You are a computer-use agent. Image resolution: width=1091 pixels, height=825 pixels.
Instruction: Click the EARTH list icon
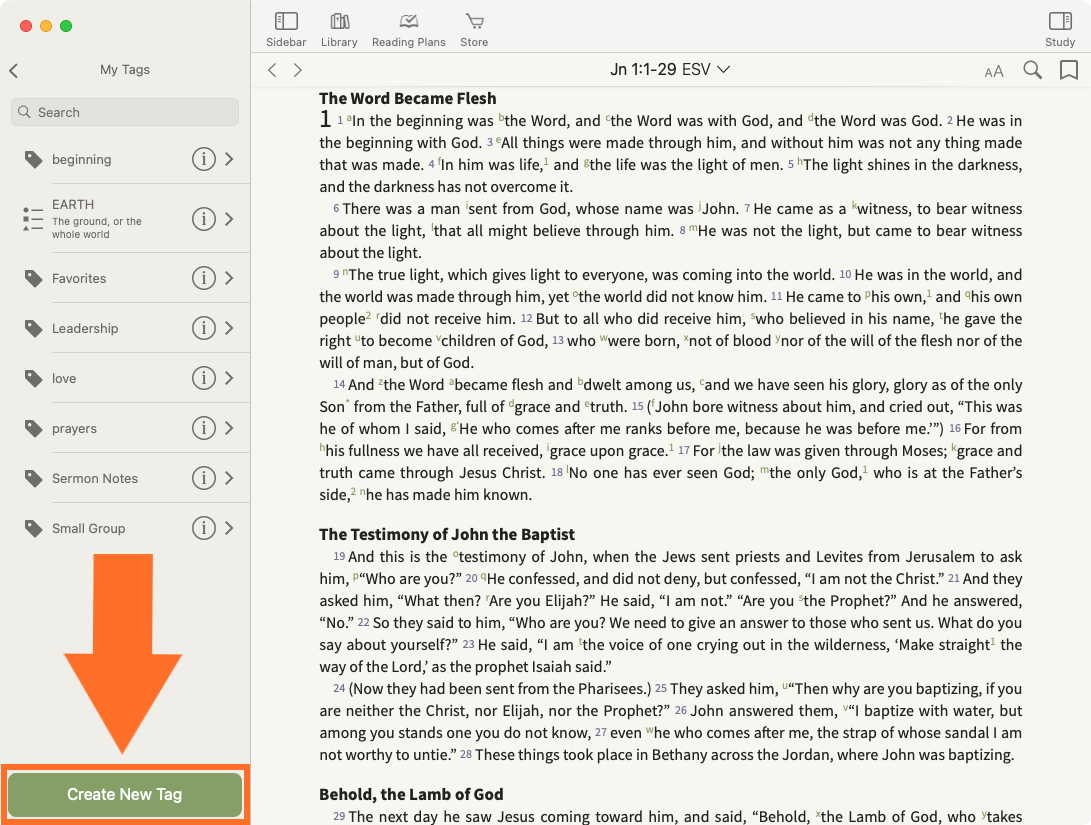(33, 219)
